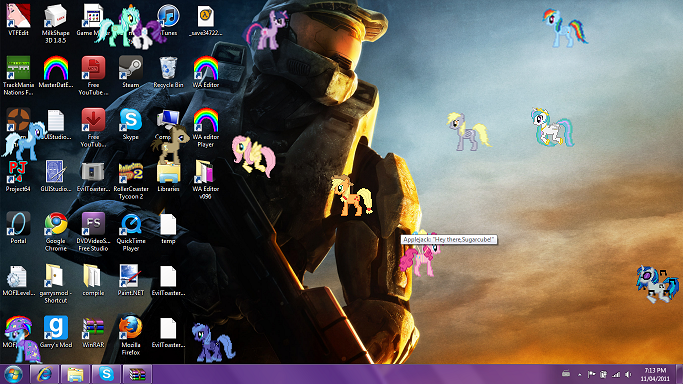Open the volume control in the tray
The height and width of the screenshot is (384, 683).
point(628,374)
